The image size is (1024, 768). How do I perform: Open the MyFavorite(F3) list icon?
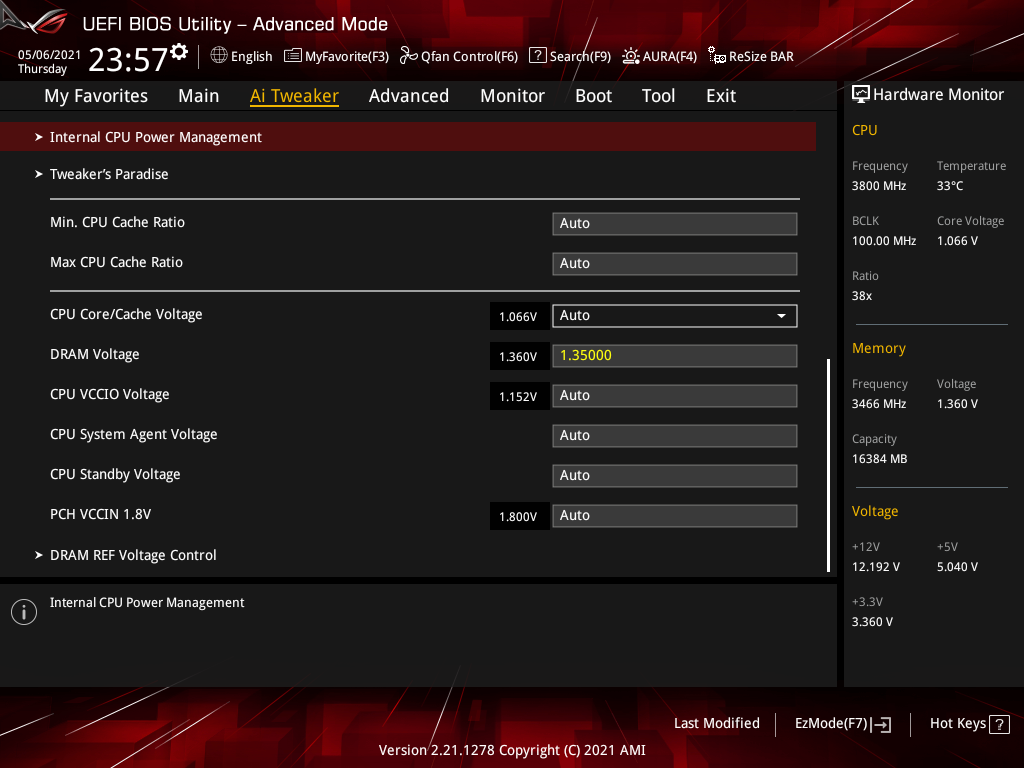tap(293, 56)
